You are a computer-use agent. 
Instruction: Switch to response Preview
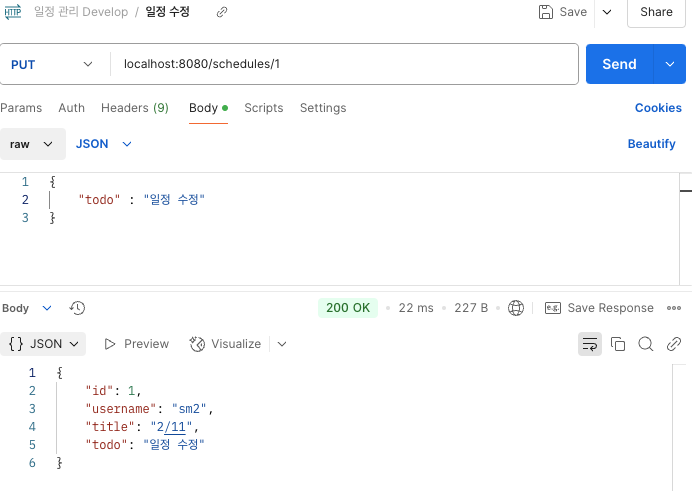pyautogui.click(x=136, y=344)
